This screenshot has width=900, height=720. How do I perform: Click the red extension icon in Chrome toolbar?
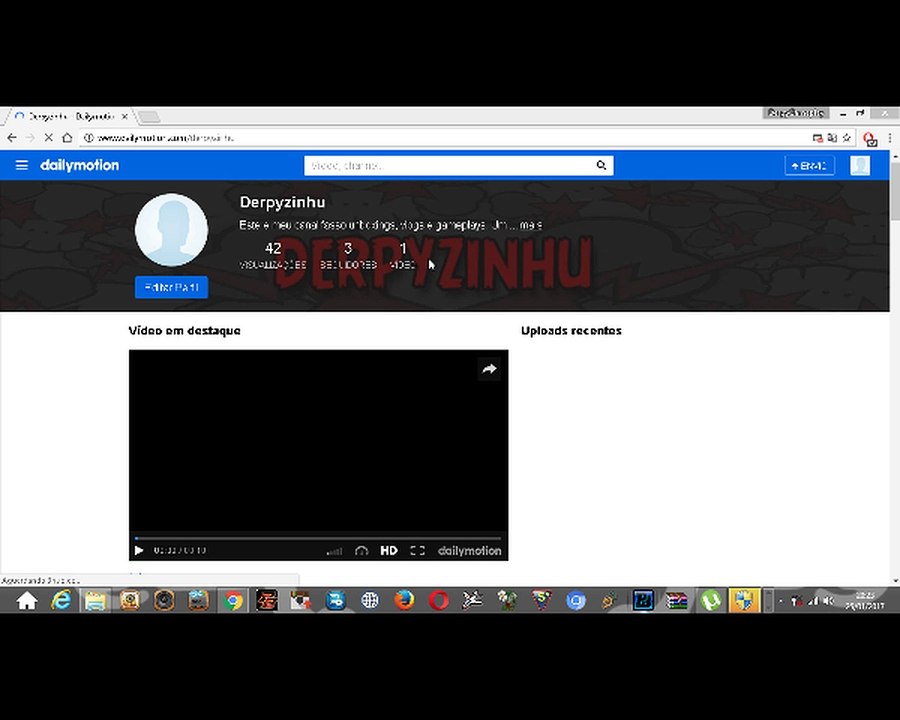point(870,139)
